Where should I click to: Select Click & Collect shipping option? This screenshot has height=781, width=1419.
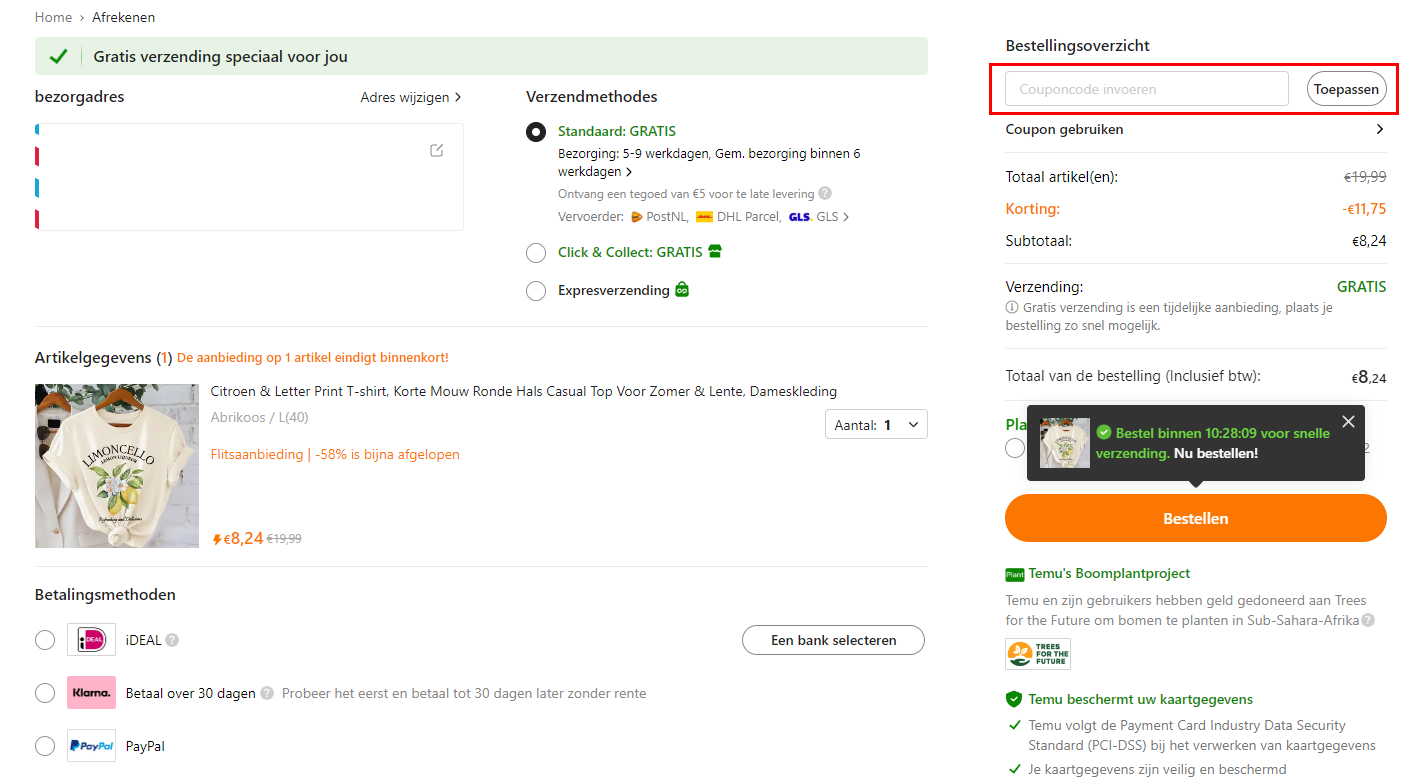pos(536,253)
